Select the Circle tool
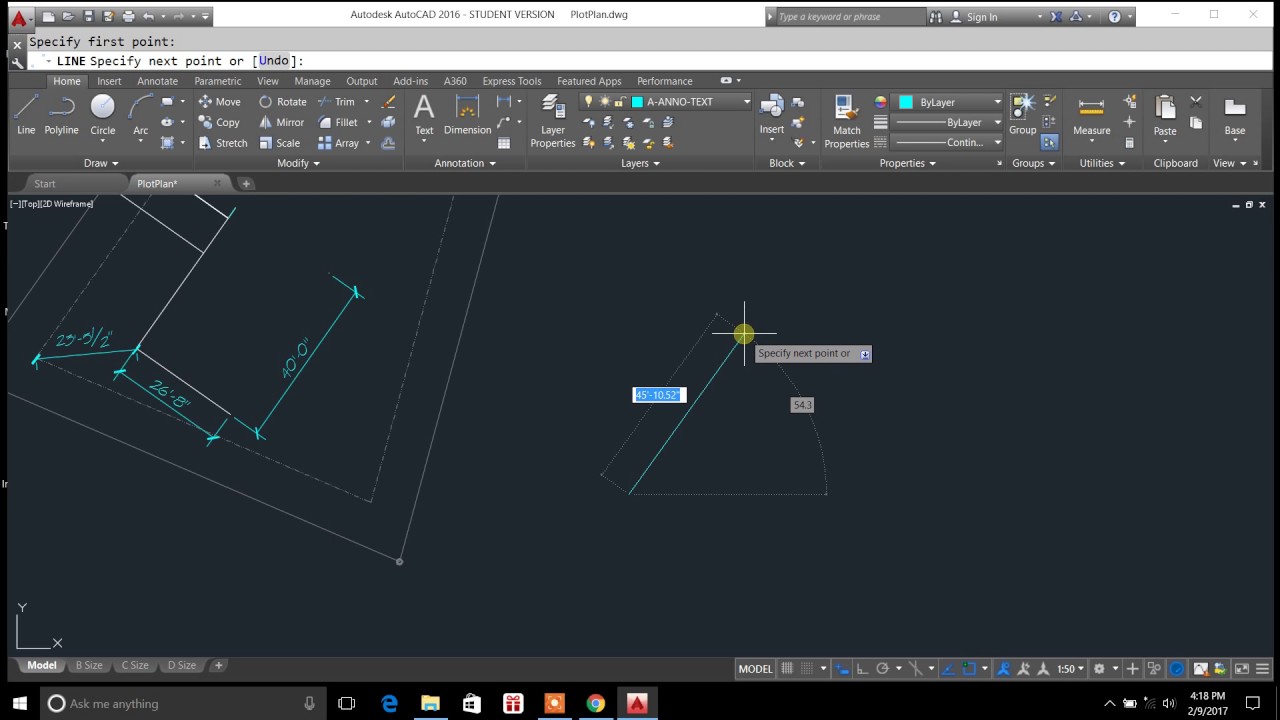Image resolution: width=1280 pixels, height=720 pixels. (103, 115)
